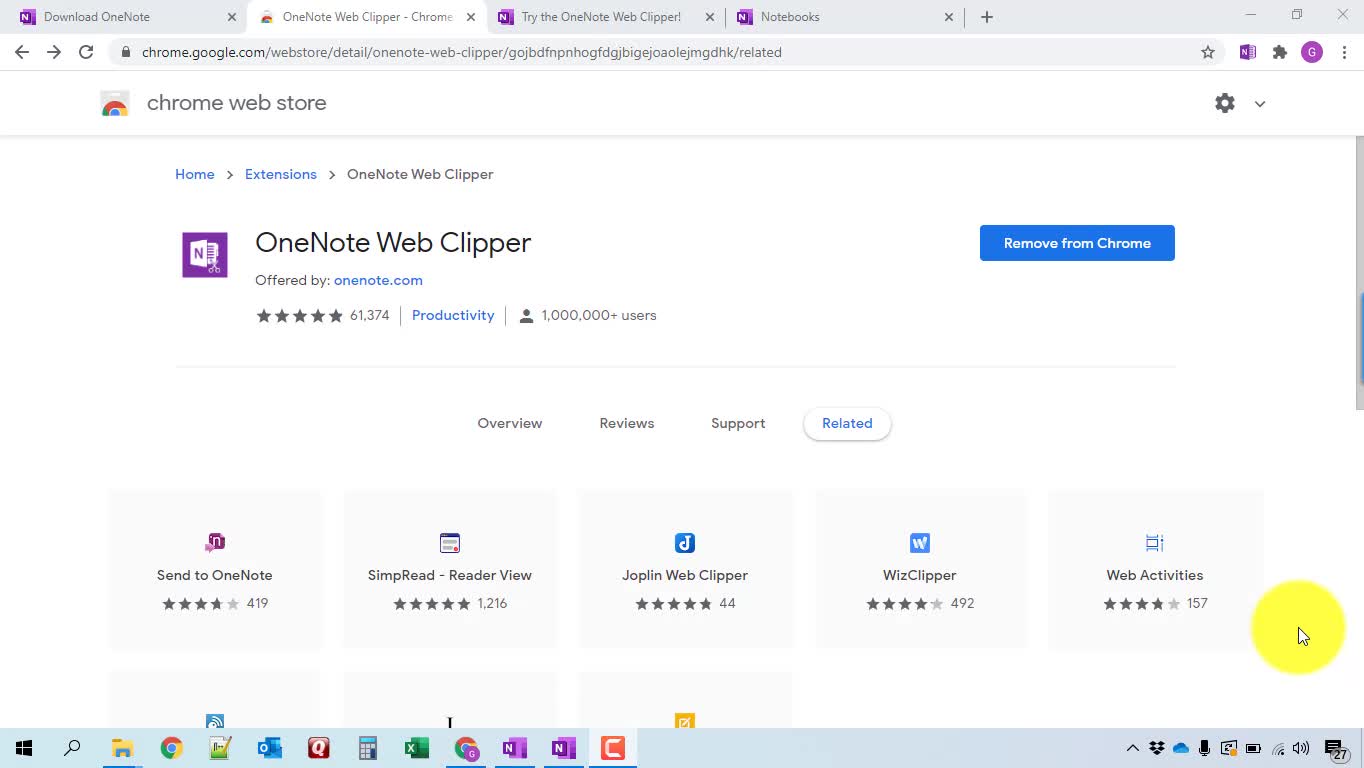Viewport: 1364px width, 768px height.
Task: Open the SimpRead - Reader View card
Action: (x=449, y=570)
